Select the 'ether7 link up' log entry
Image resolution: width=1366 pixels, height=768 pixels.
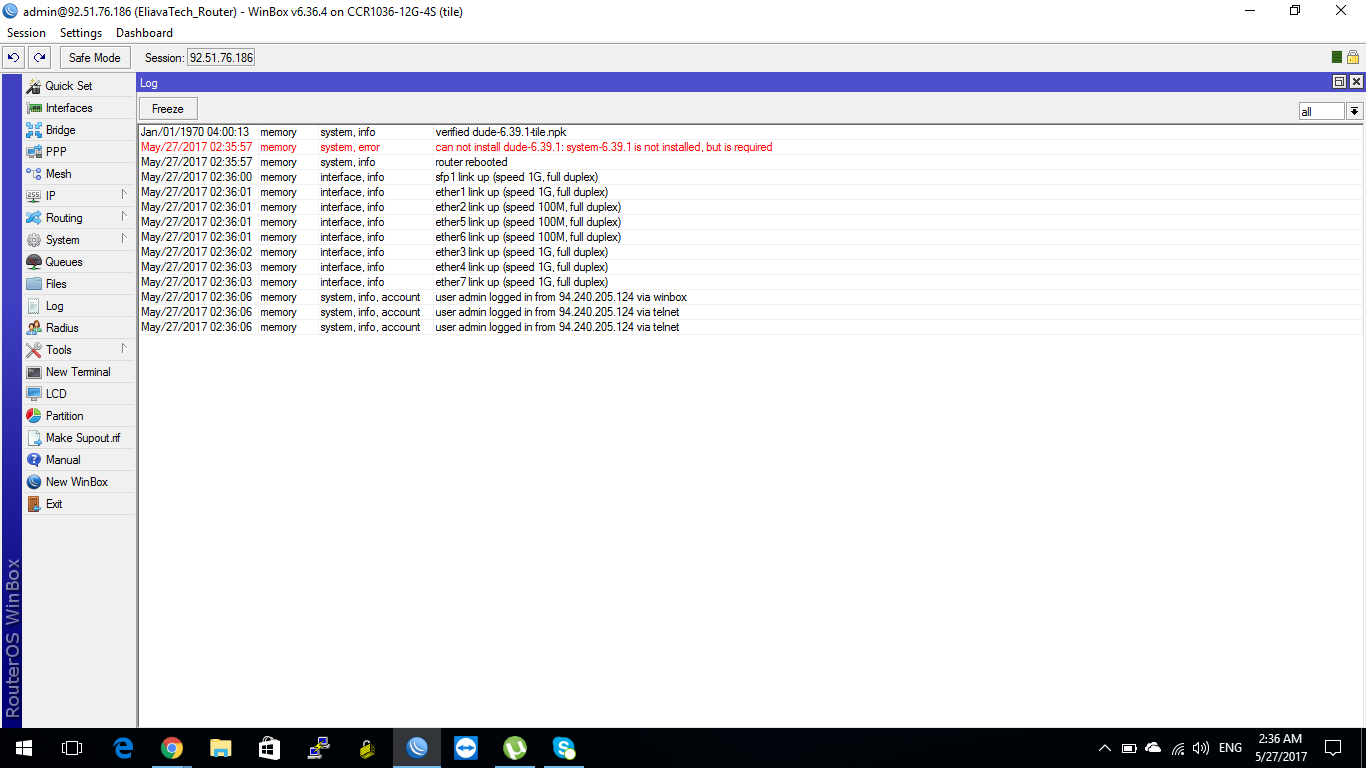click(750, 282)
